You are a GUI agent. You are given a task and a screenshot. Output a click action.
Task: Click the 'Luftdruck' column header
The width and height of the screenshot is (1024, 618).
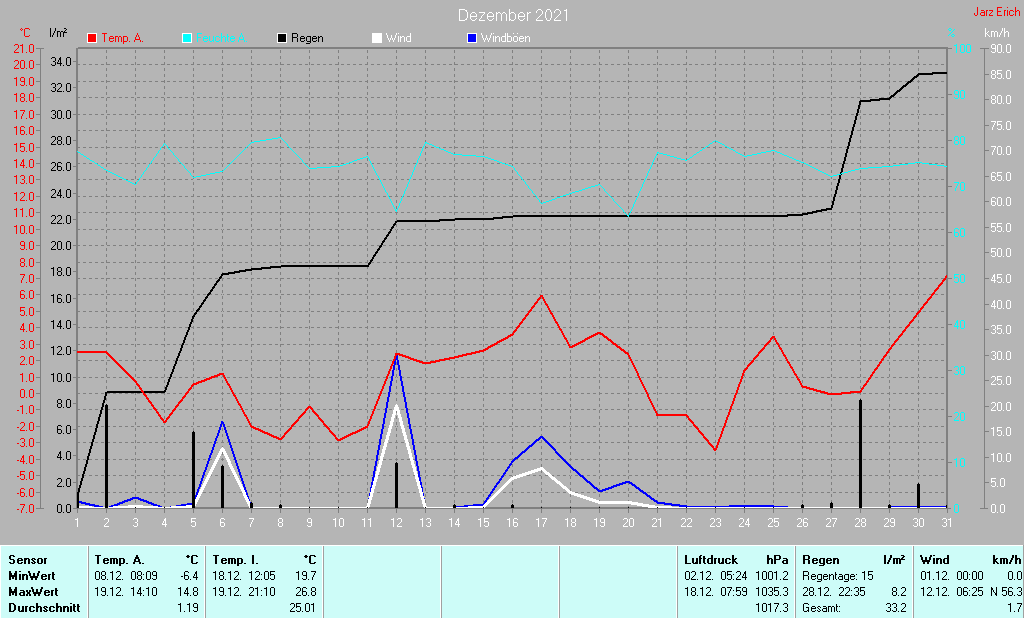click(711, 560)
